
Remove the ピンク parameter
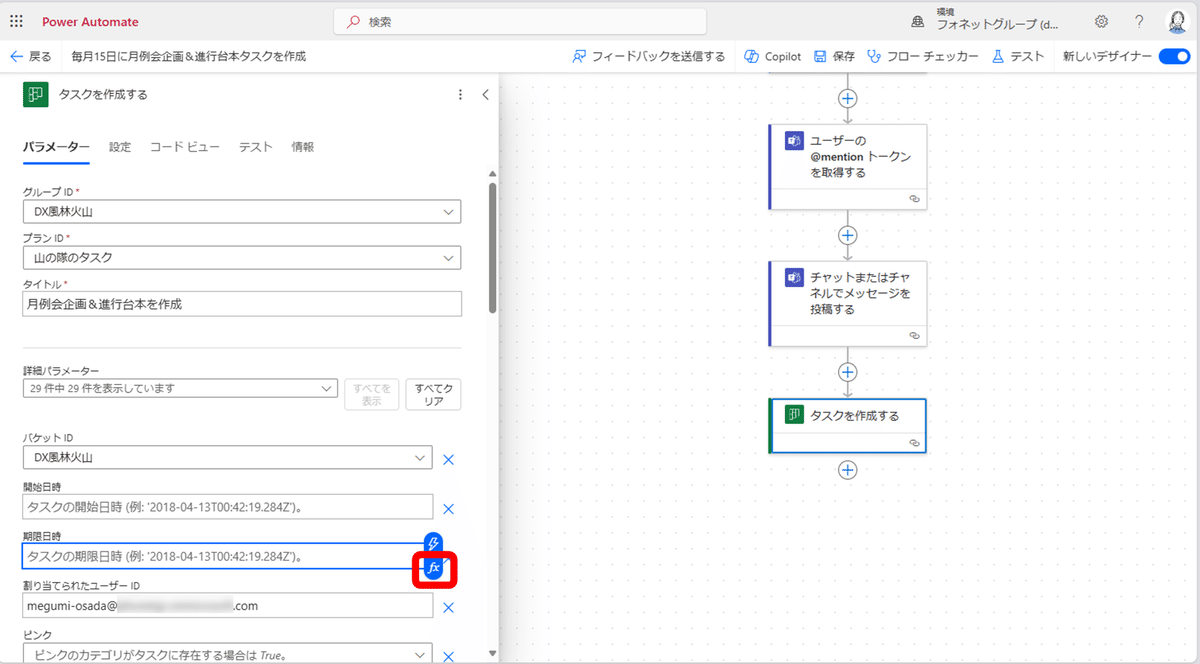coord(448,656)
